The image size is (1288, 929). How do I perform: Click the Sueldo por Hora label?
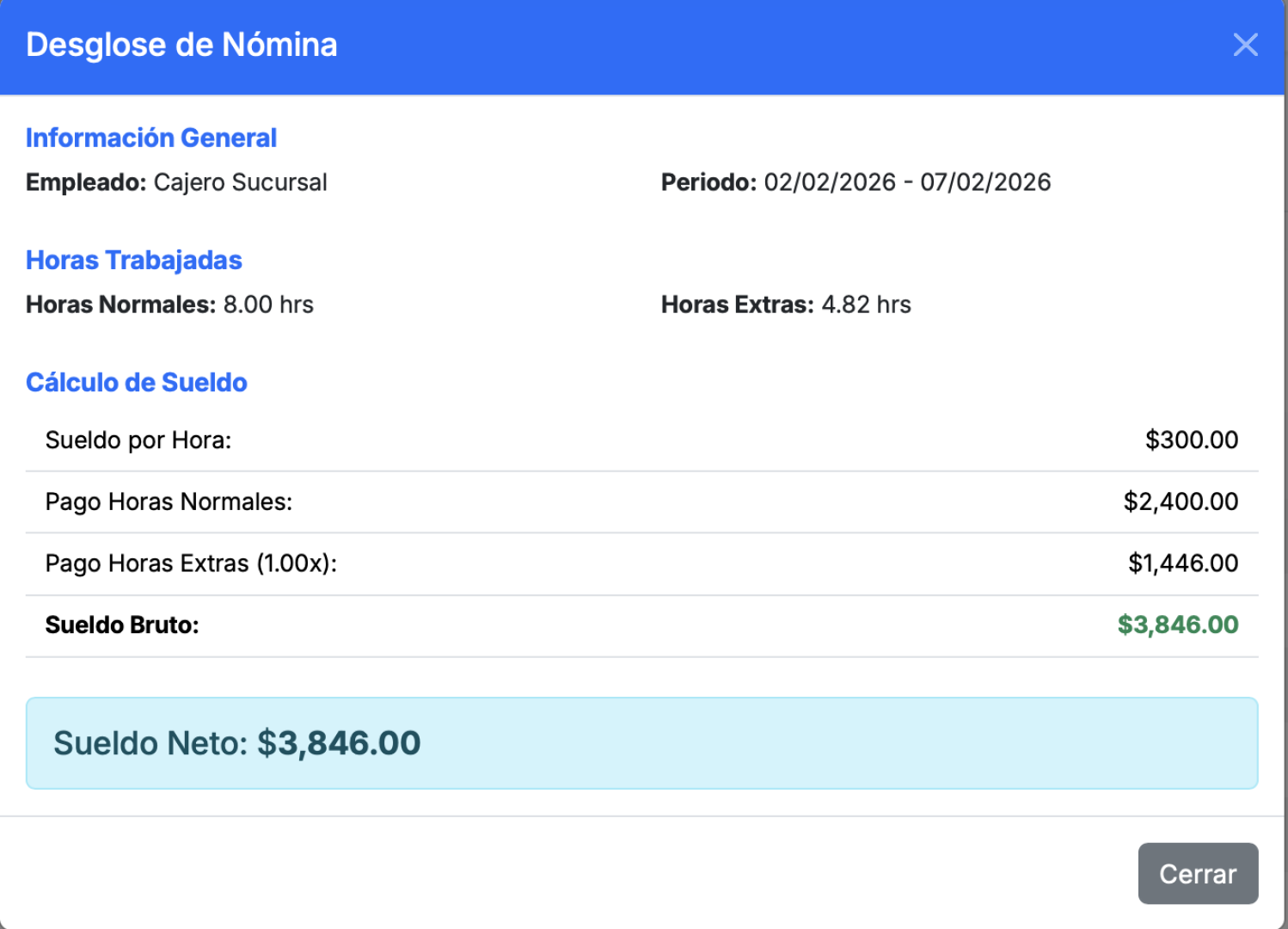pyautogui.click(x=138, y=440)
